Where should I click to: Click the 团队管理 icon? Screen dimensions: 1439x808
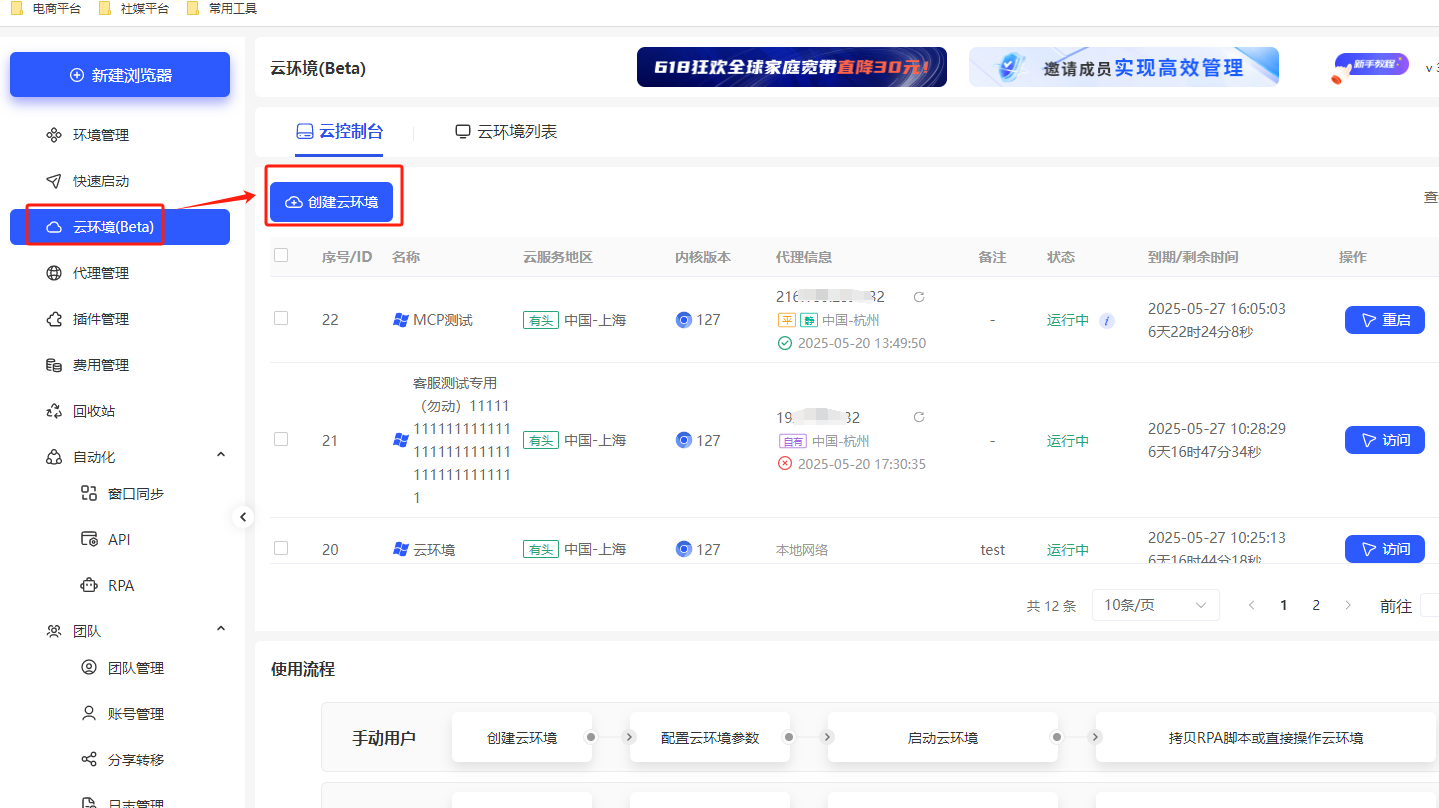point(89,668)
